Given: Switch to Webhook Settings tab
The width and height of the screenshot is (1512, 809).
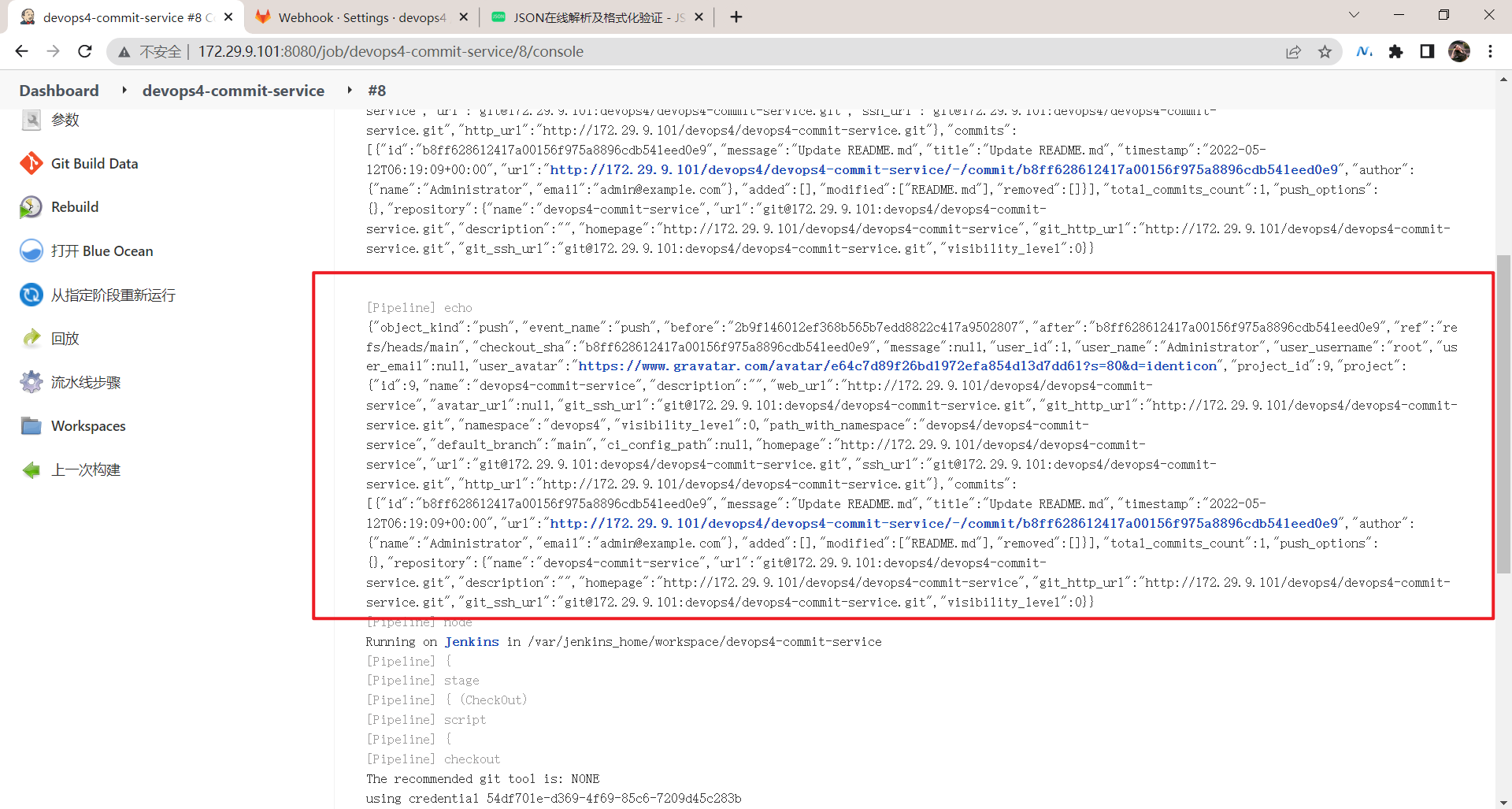Looking at the screenshot, I should coord(361,17).
